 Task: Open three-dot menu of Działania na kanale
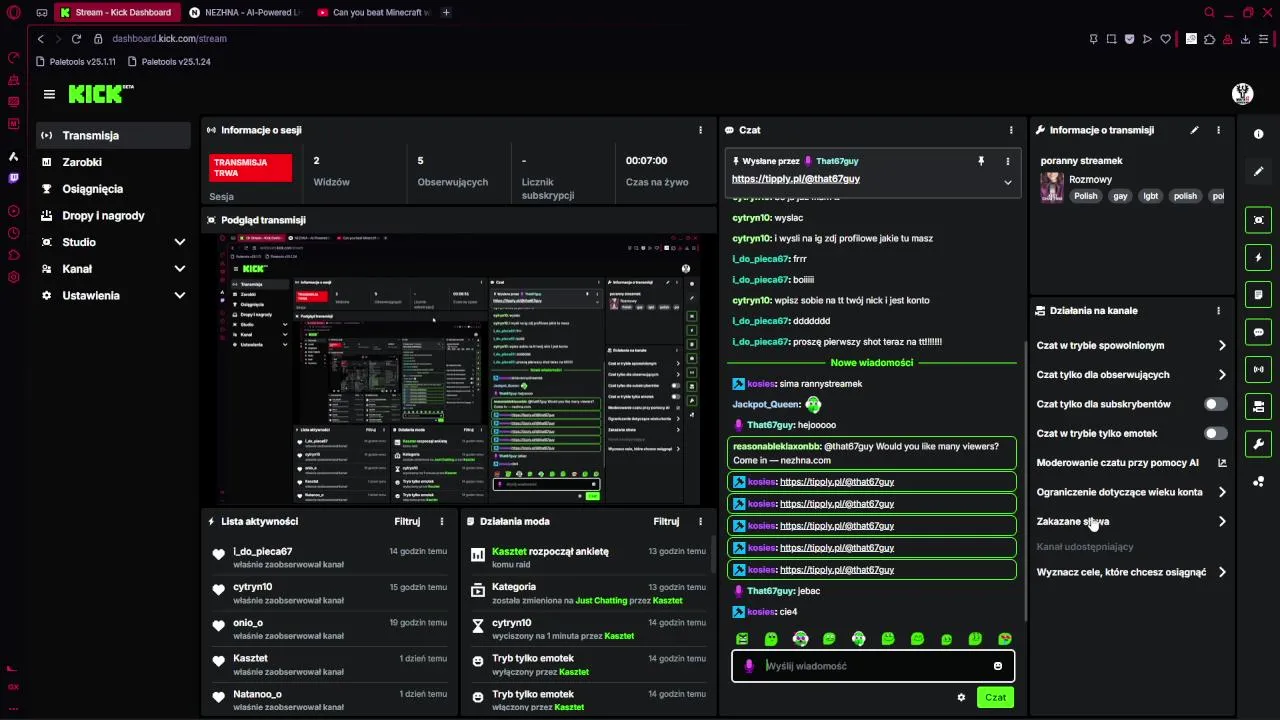click(1218, 311)
